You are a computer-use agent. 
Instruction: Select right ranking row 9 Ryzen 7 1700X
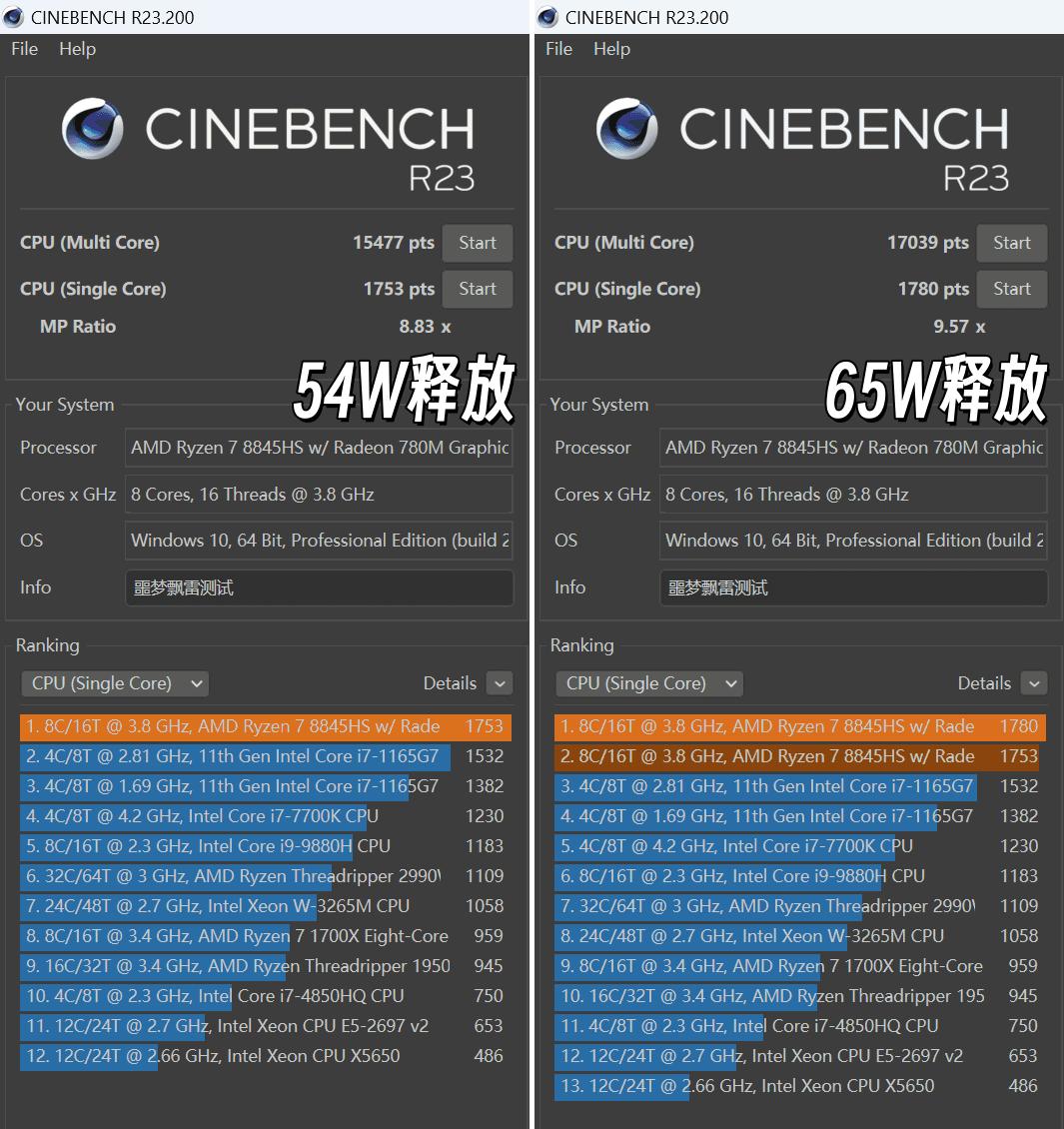[800, 966]
